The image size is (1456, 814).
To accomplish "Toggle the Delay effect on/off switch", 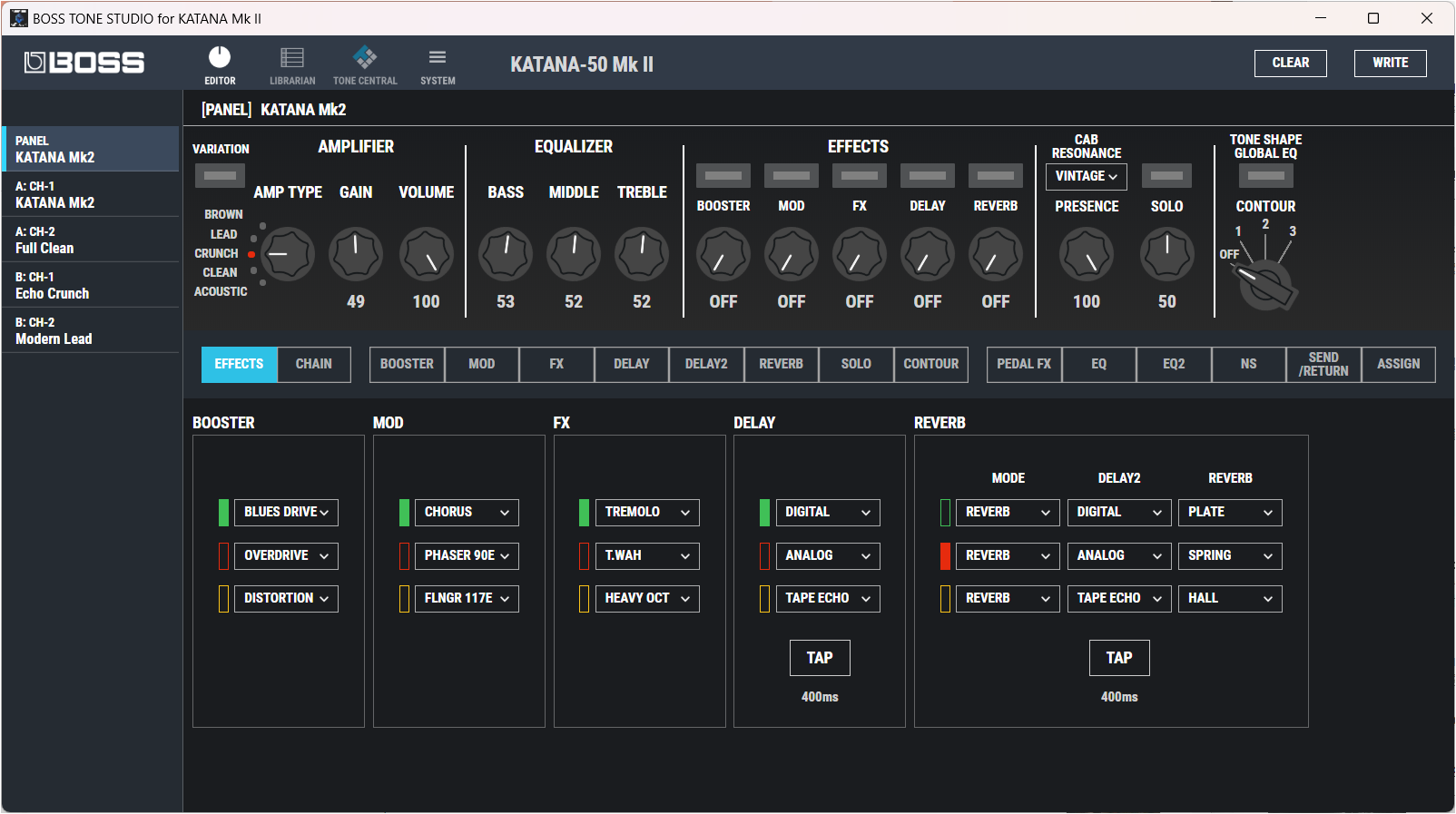I will [928, 175].
